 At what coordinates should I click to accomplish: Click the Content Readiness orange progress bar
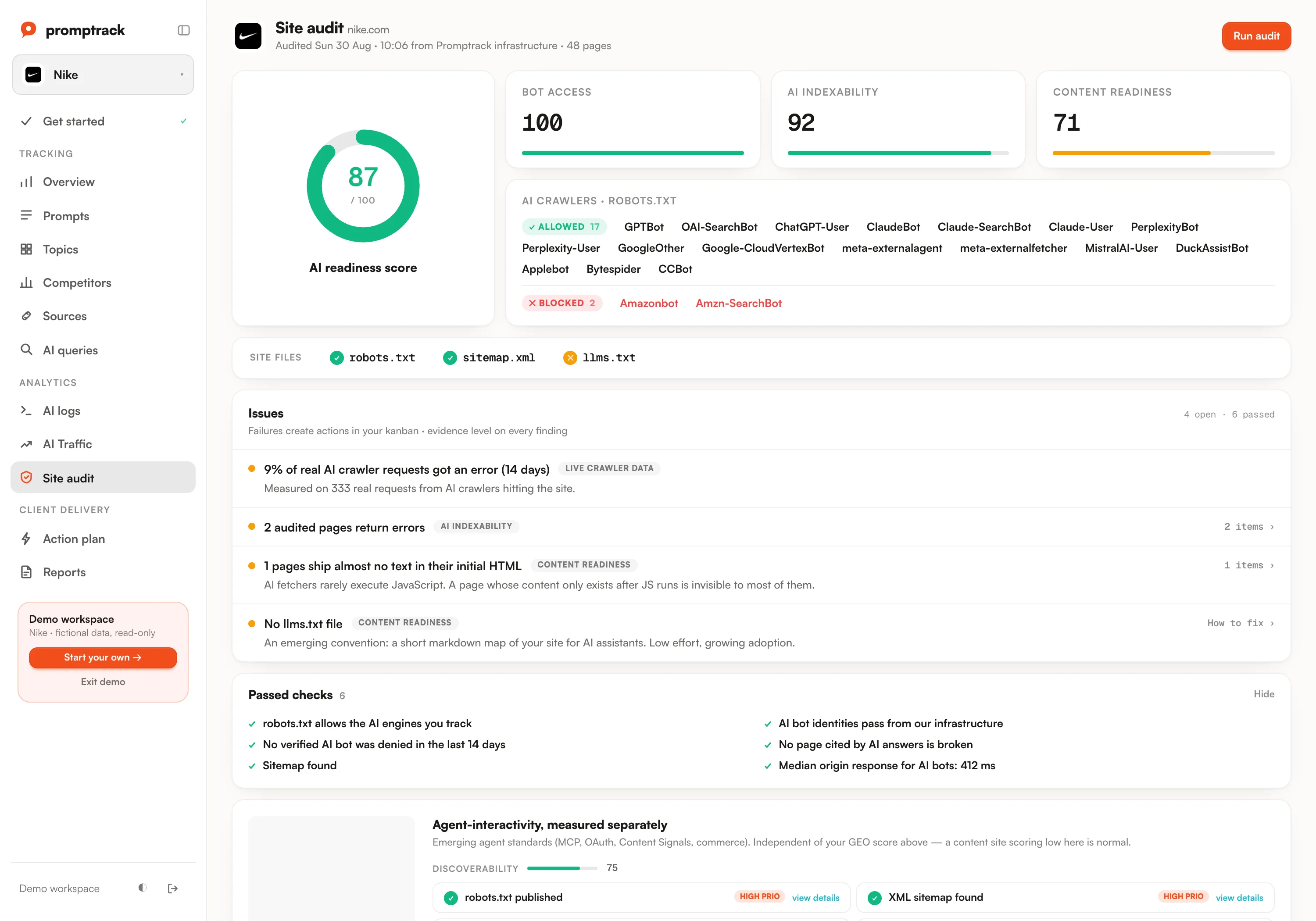pyautogui.click(x=1163, y=153)
